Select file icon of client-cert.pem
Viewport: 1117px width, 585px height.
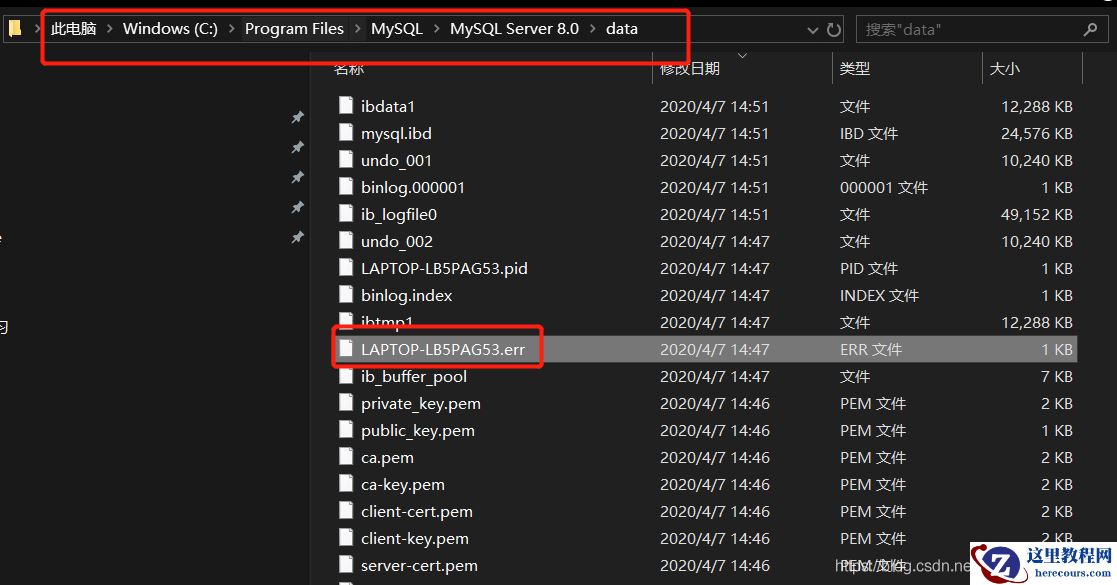[346, 512]
